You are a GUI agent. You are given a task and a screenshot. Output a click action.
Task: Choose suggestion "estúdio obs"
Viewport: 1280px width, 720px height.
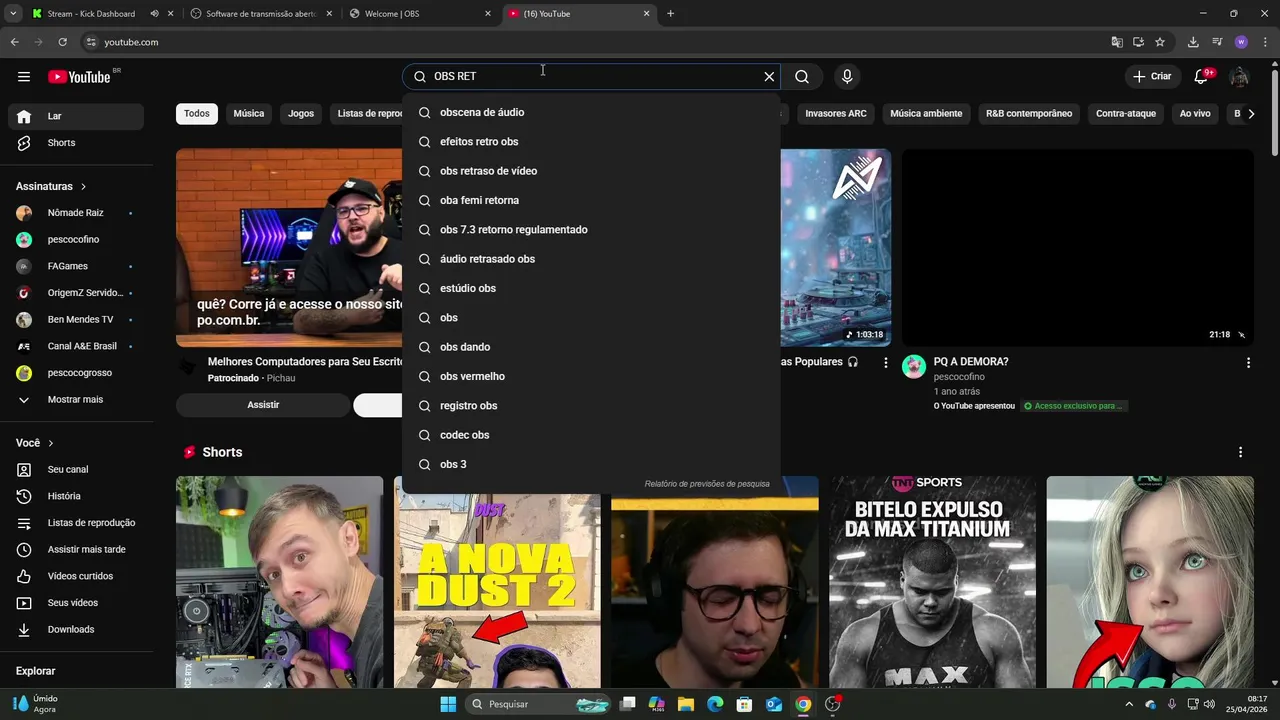(x=591, y=288)
